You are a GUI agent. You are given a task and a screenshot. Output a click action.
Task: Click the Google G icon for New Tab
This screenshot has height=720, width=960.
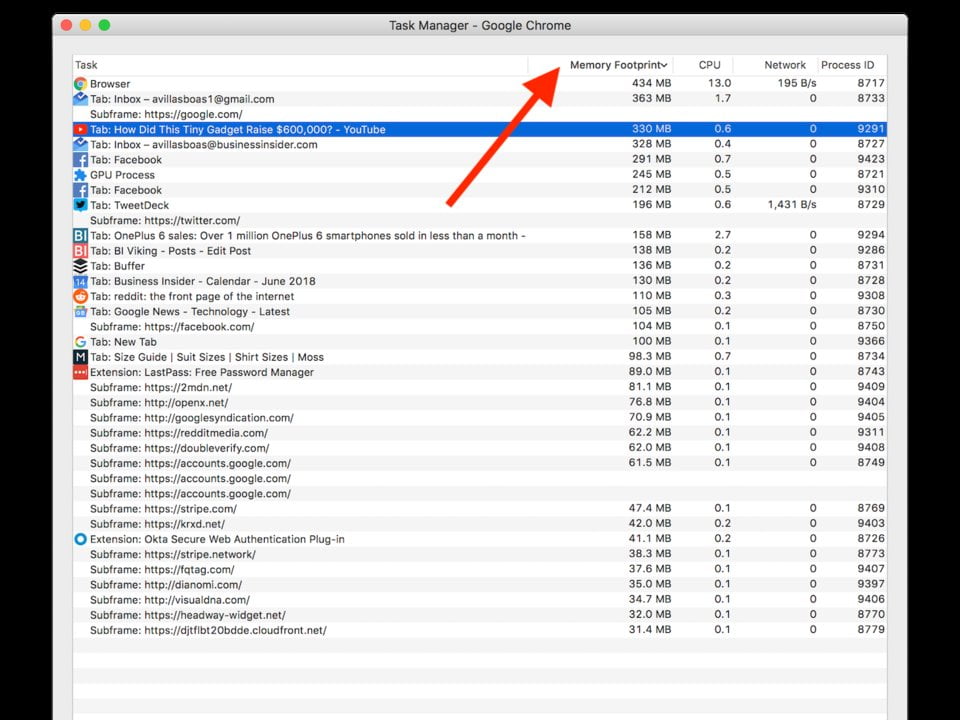(80, 342)
